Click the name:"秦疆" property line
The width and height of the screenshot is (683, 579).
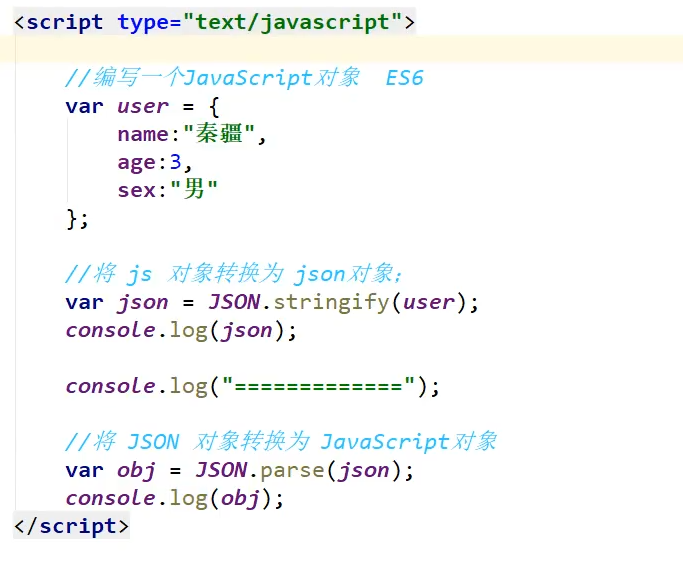pyautogui.click(x=192, y=134)
